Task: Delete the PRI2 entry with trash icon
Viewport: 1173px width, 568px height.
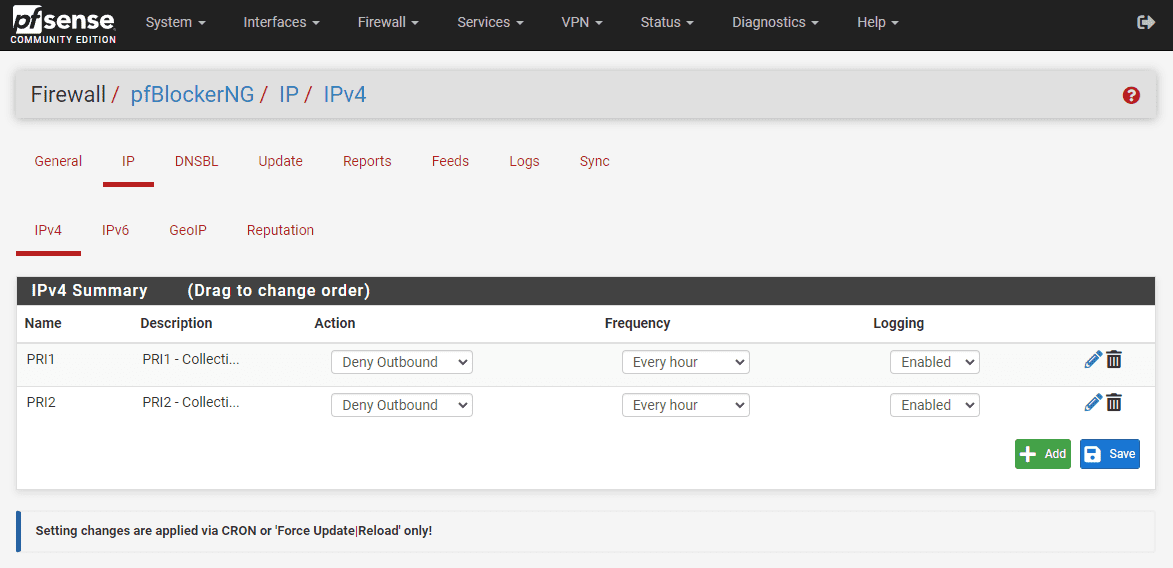Action: click(x=1114, y=403)
